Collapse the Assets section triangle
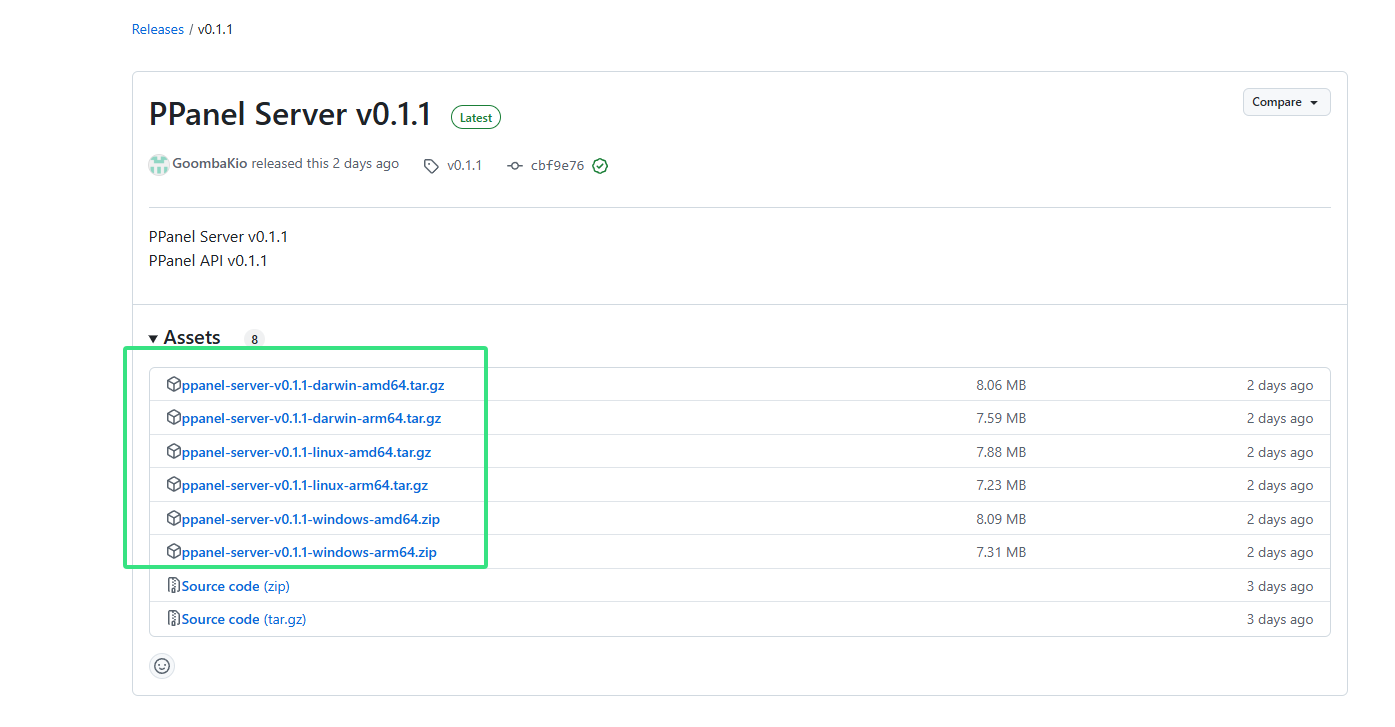This screenshot has width=1395, height=727. click(153, 339)
